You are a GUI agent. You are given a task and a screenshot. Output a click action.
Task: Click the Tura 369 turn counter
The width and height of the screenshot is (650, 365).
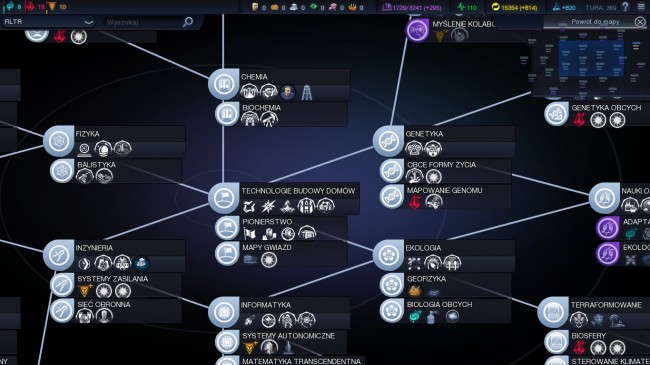coord(601,7)
